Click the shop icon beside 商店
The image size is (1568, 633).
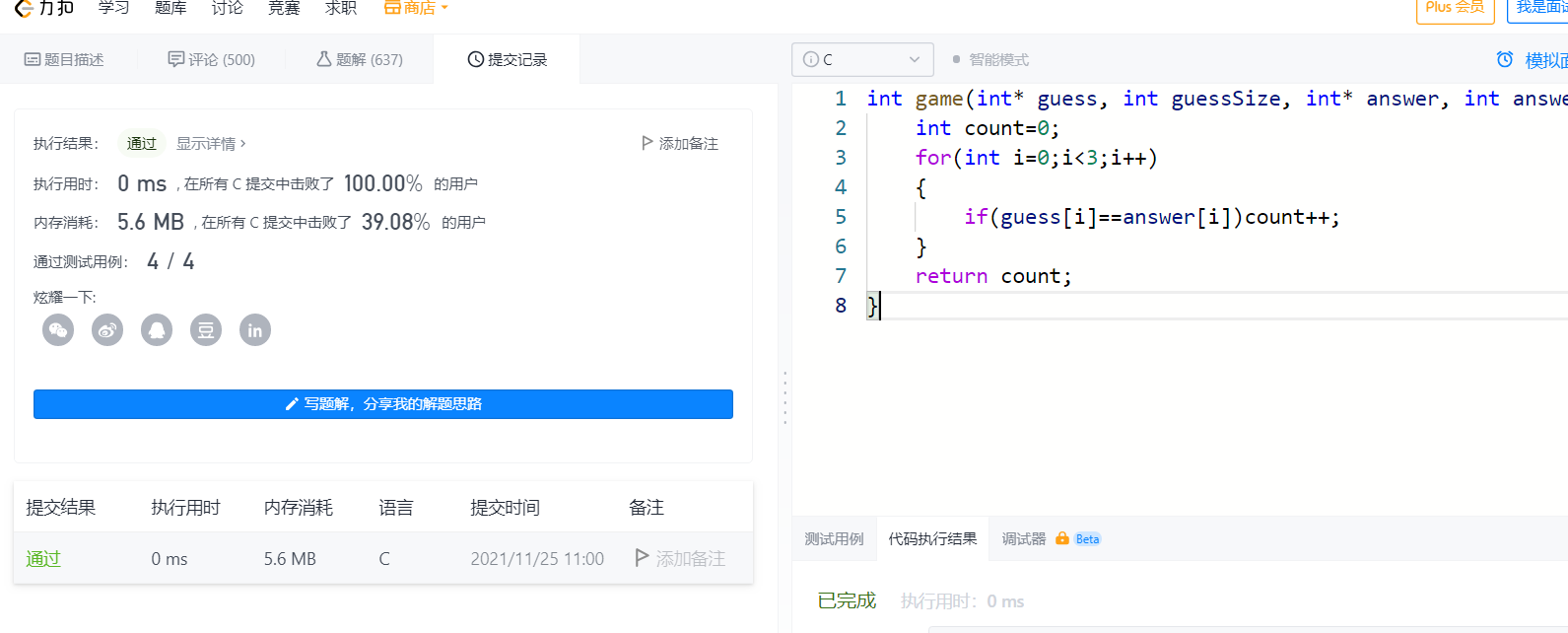(392, 8)
